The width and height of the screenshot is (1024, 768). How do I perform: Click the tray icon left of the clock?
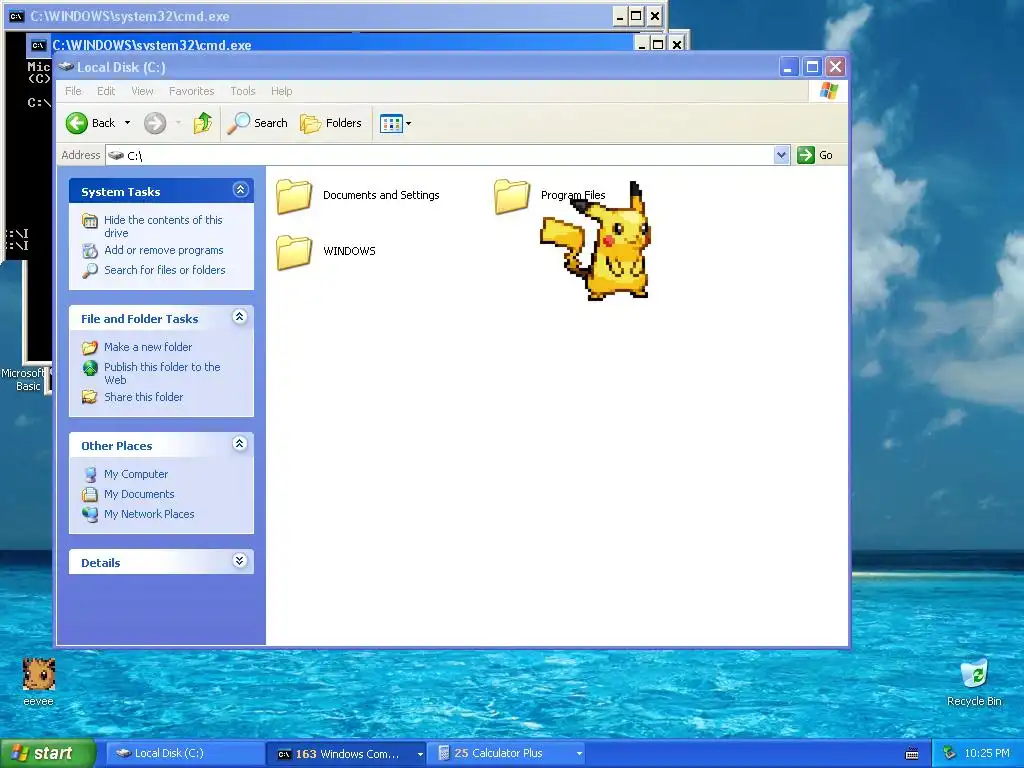coord(949,753)
